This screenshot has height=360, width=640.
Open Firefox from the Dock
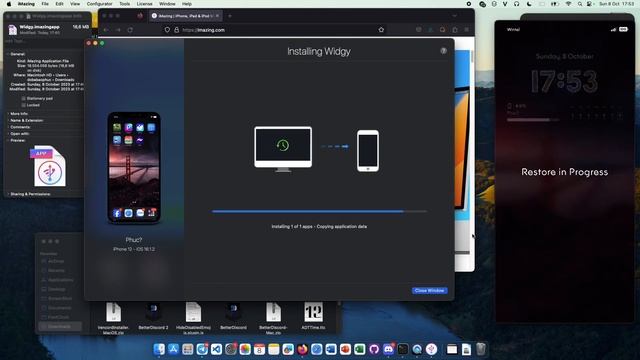302,349
